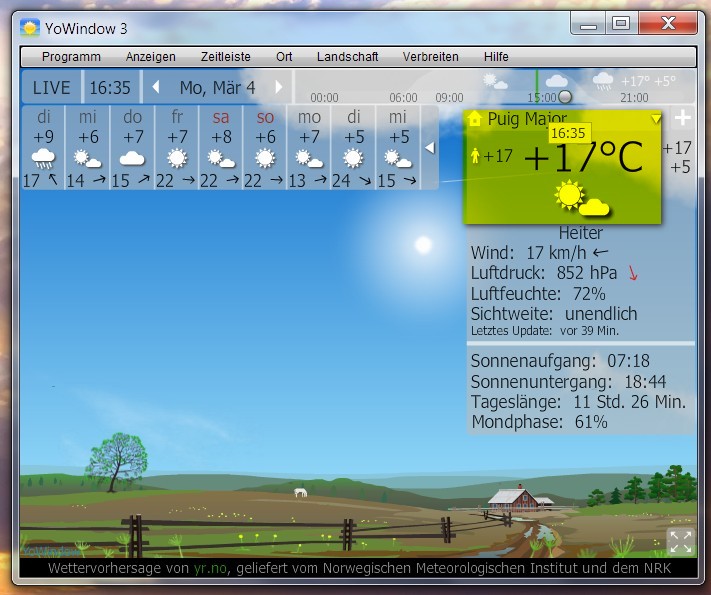Select Thursday's cloudy forecast day
Screen dimensions: 711x595
coord(132,148)
